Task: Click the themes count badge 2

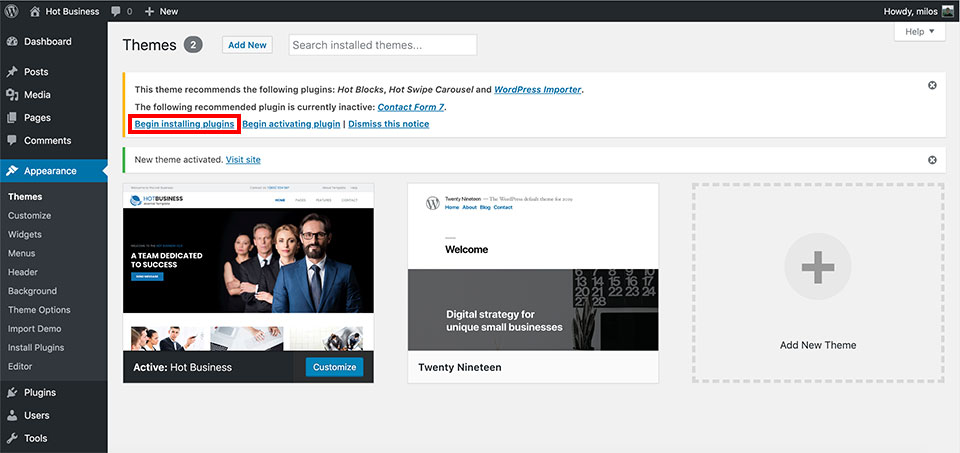Action: pos(193,45)
